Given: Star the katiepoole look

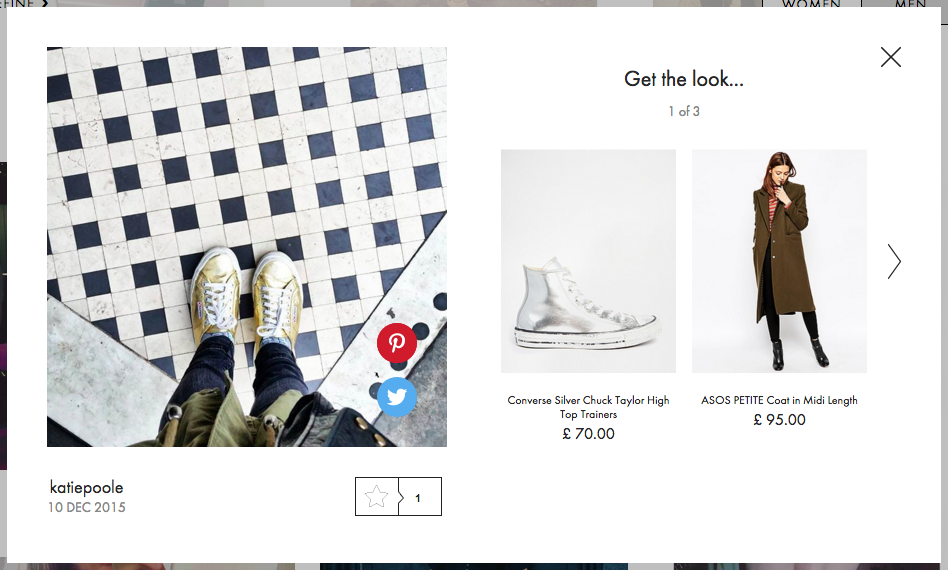Looking at the screenshot, I should (x=376, y=497).
